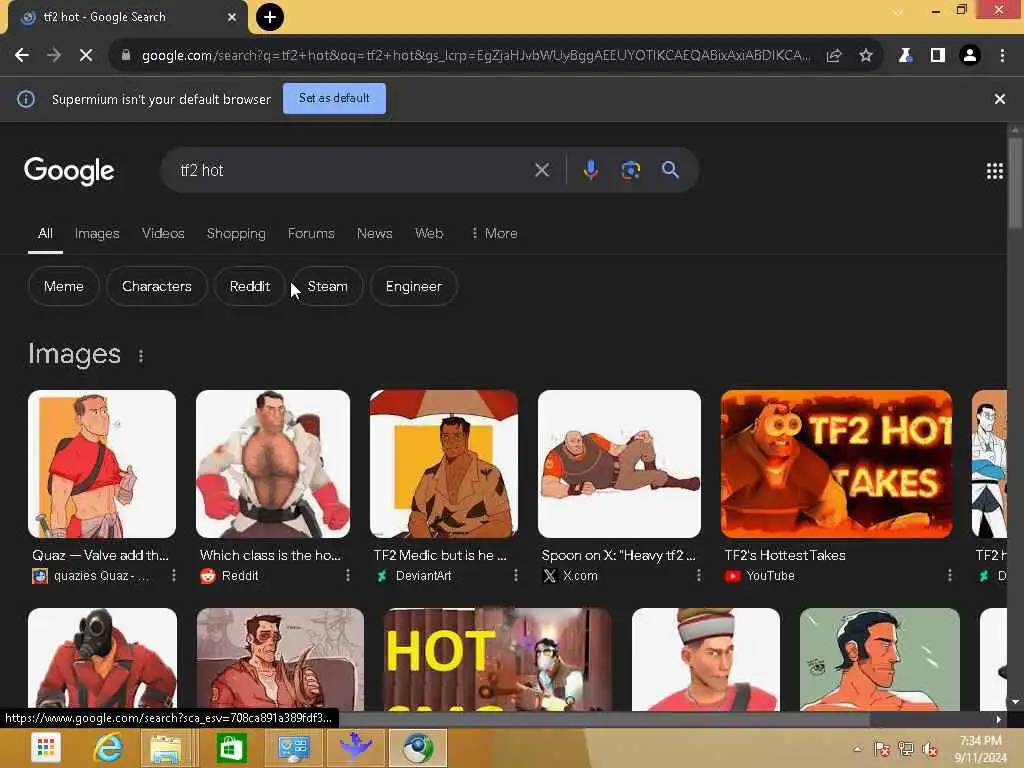Go back to the previous page
This screenshot has height=768, width=1024.
pyautogui.click(x=22, y=56)
